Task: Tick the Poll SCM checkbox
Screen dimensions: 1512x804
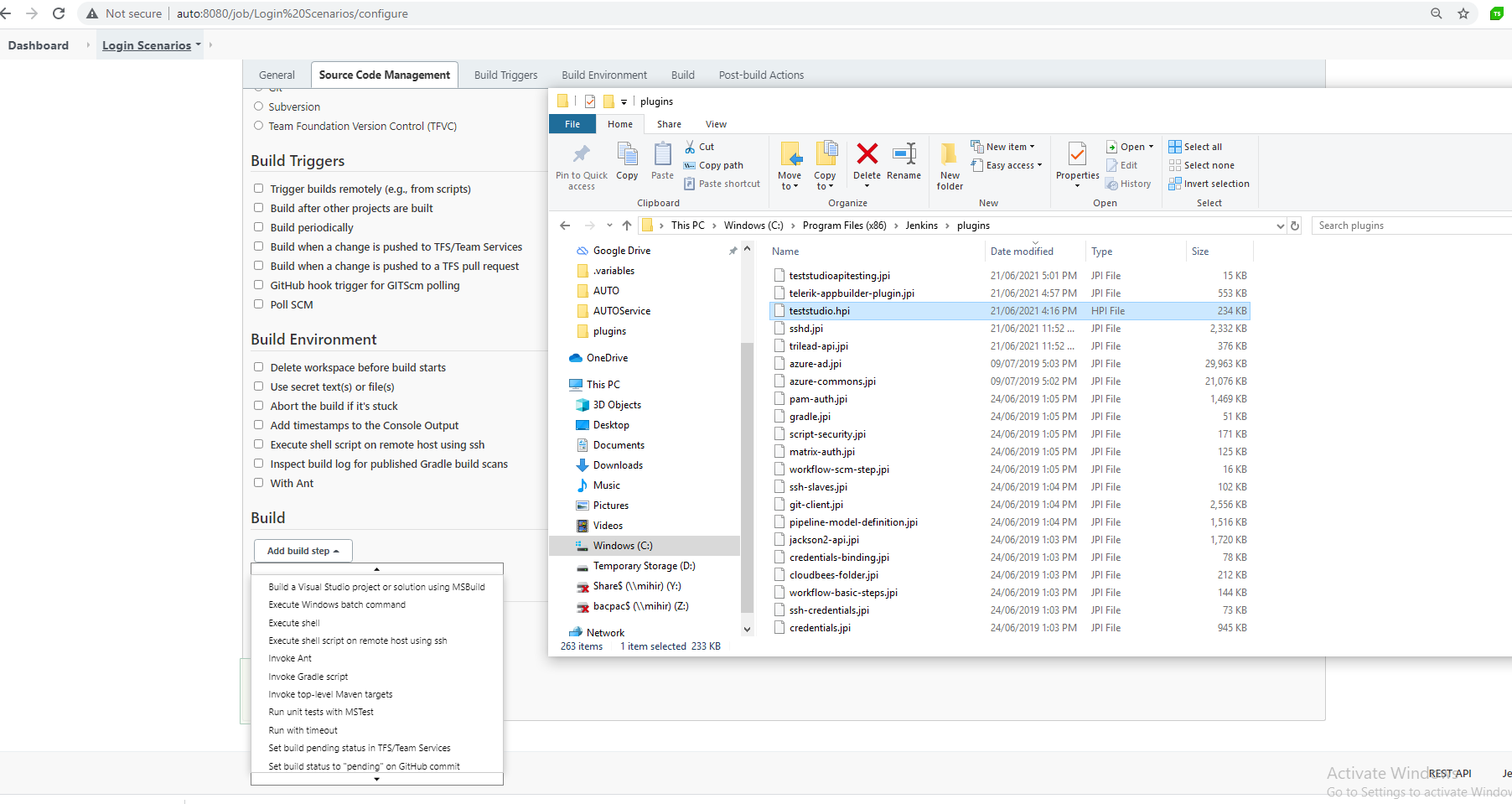Action: [259, 304]
